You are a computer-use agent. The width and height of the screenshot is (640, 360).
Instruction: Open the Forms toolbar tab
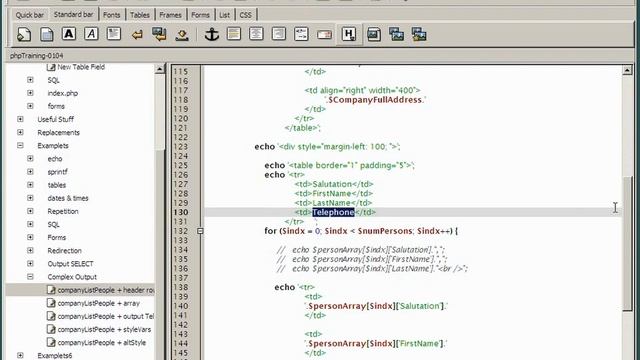pos(200,15)
